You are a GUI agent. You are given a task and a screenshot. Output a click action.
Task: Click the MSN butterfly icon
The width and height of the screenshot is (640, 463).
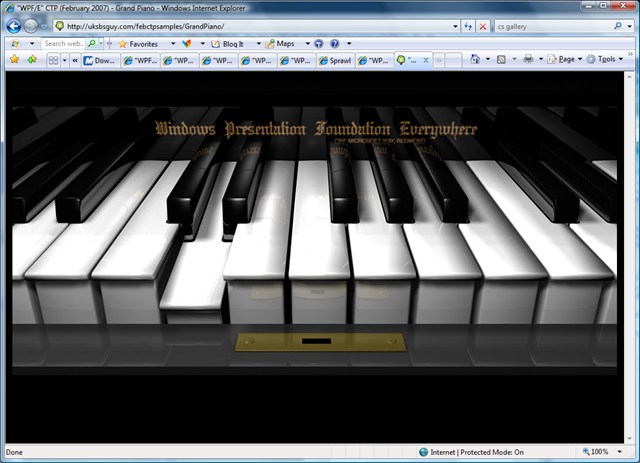pos(187,44)
